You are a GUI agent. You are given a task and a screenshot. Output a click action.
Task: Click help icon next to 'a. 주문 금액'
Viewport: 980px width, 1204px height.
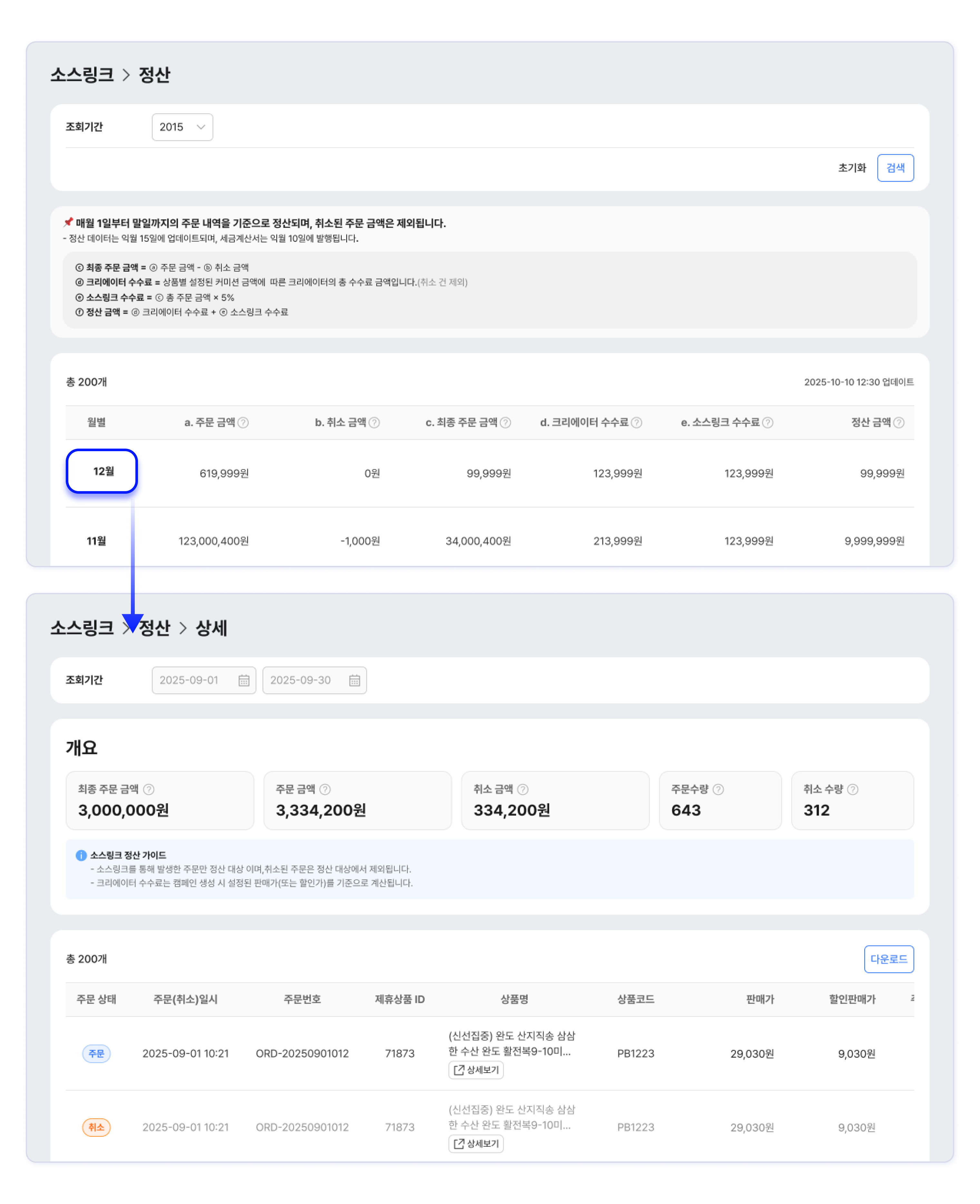(243, 422)
